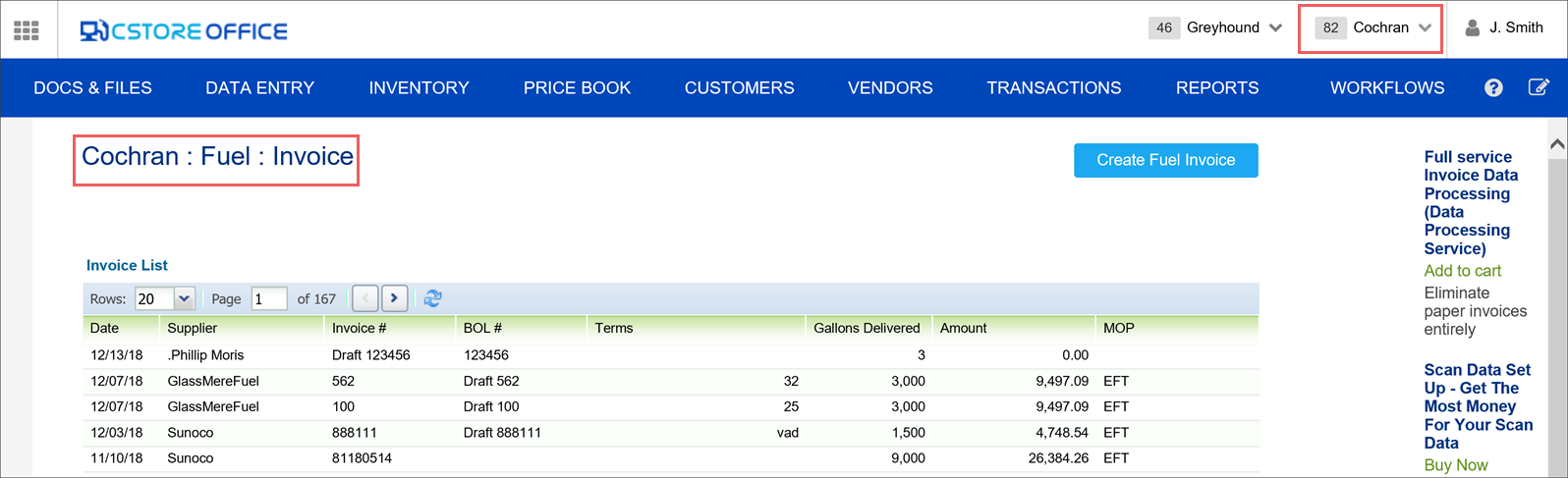This screenshot has width=1568, height=478.
Task: Open the REPORTS menu
Action: tap(1217, 87)
